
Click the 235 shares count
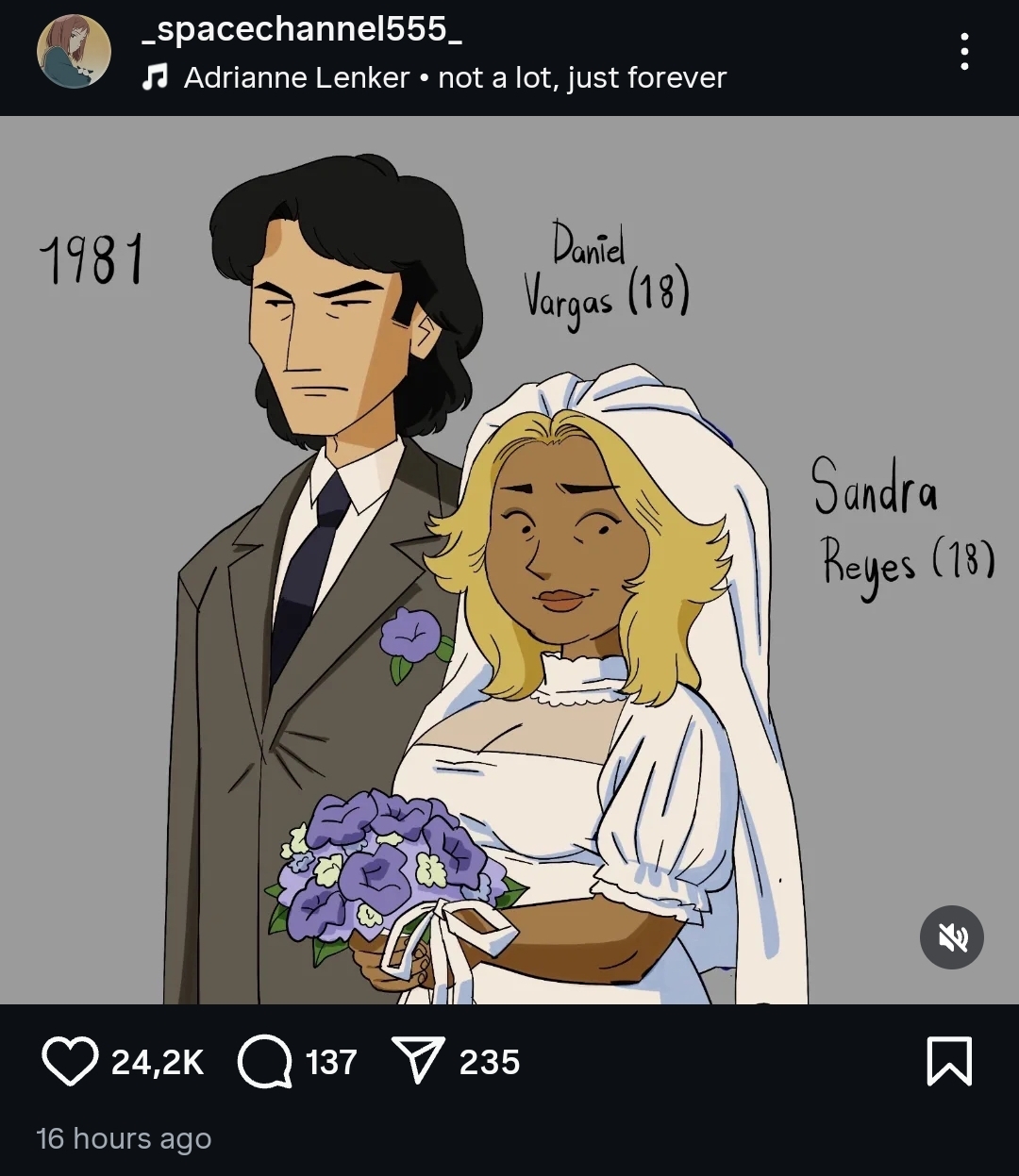click(490, 1062)
